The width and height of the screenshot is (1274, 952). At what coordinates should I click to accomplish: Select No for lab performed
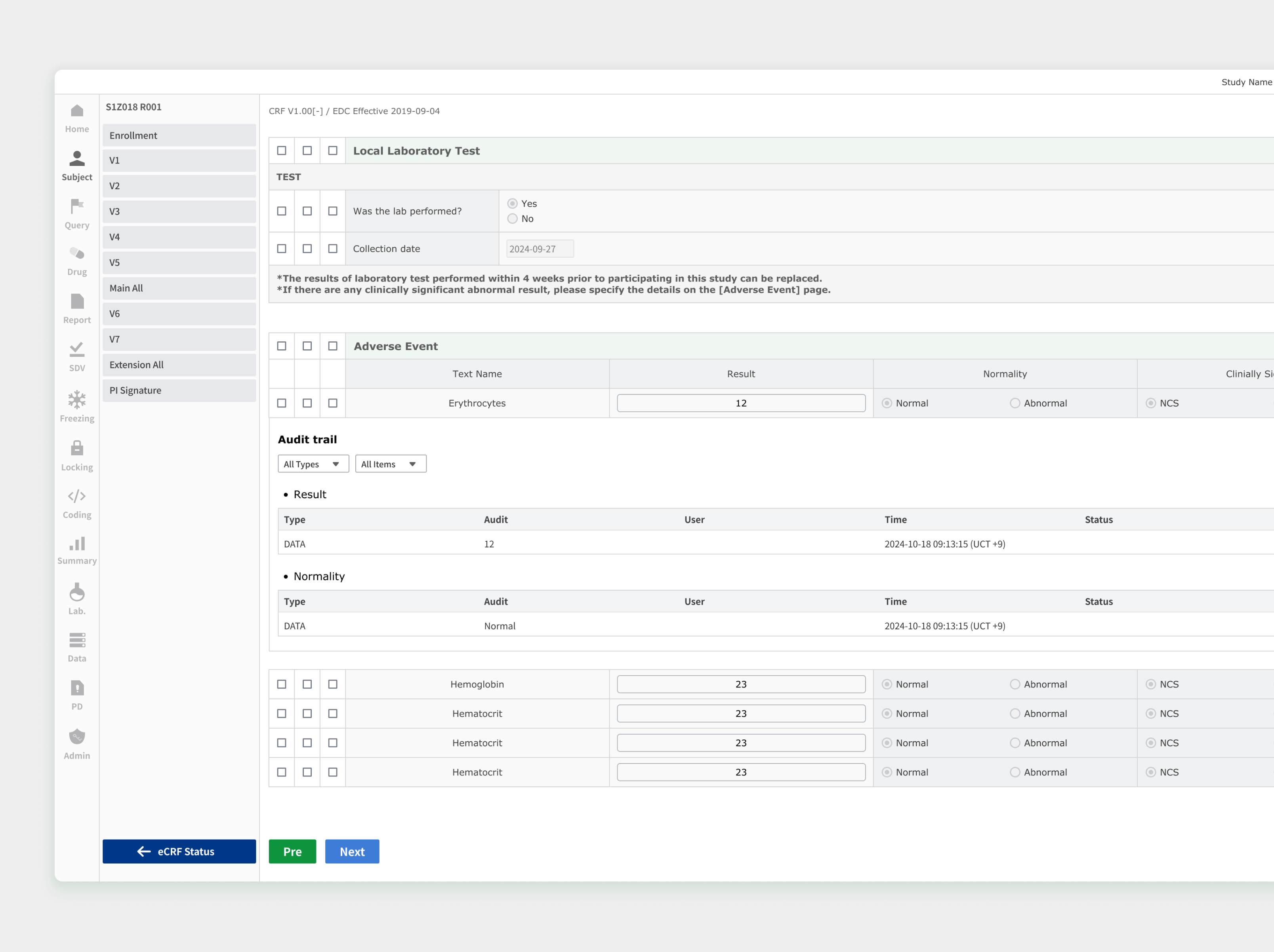click(512, 219)
